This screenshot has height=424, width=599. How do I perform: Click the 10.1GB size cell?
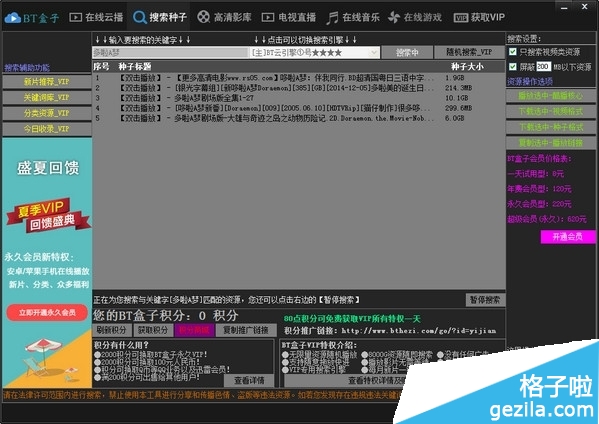click(457, 98)
